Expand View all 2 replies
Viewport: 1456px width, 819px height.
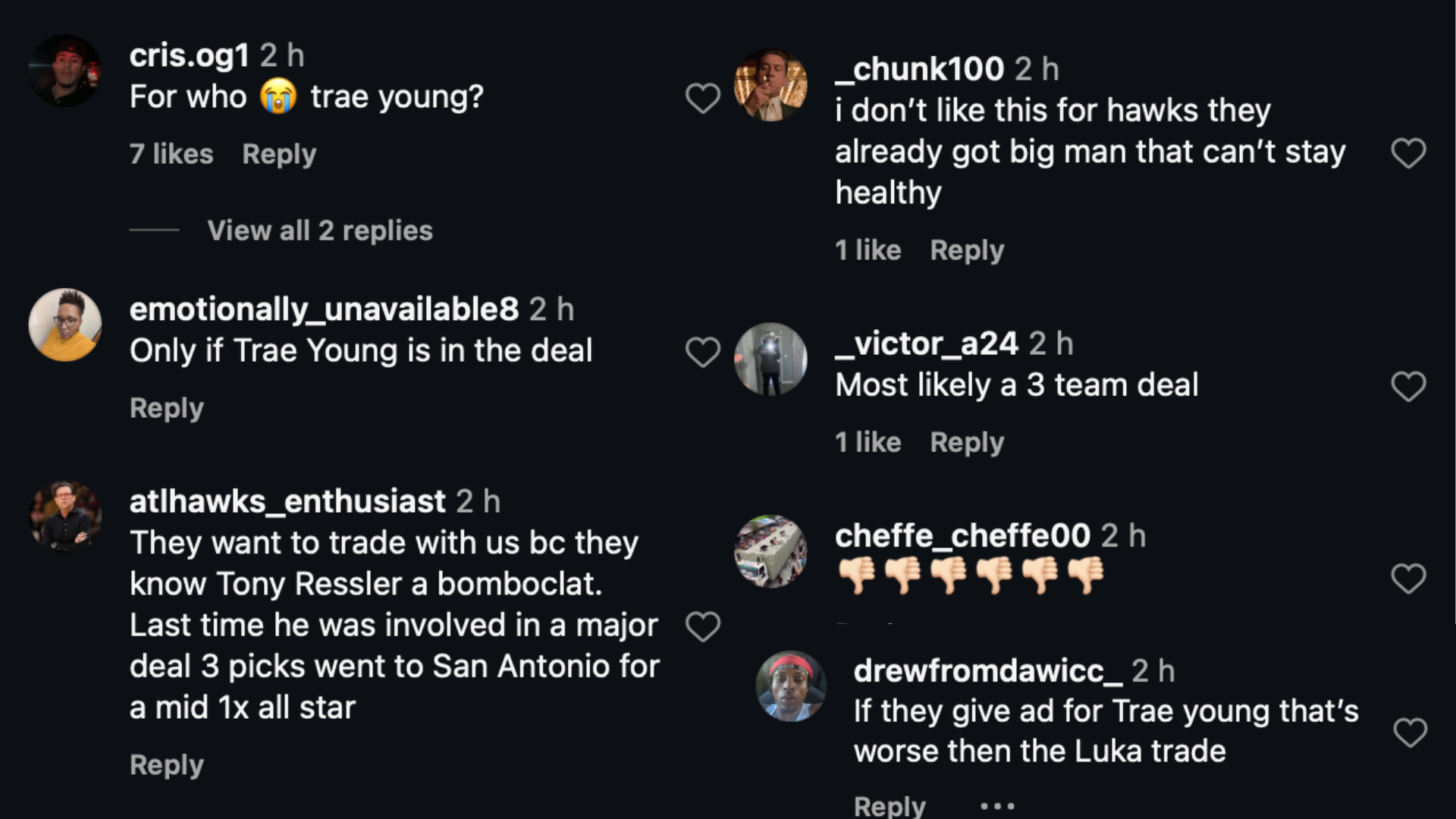(319, 231)
